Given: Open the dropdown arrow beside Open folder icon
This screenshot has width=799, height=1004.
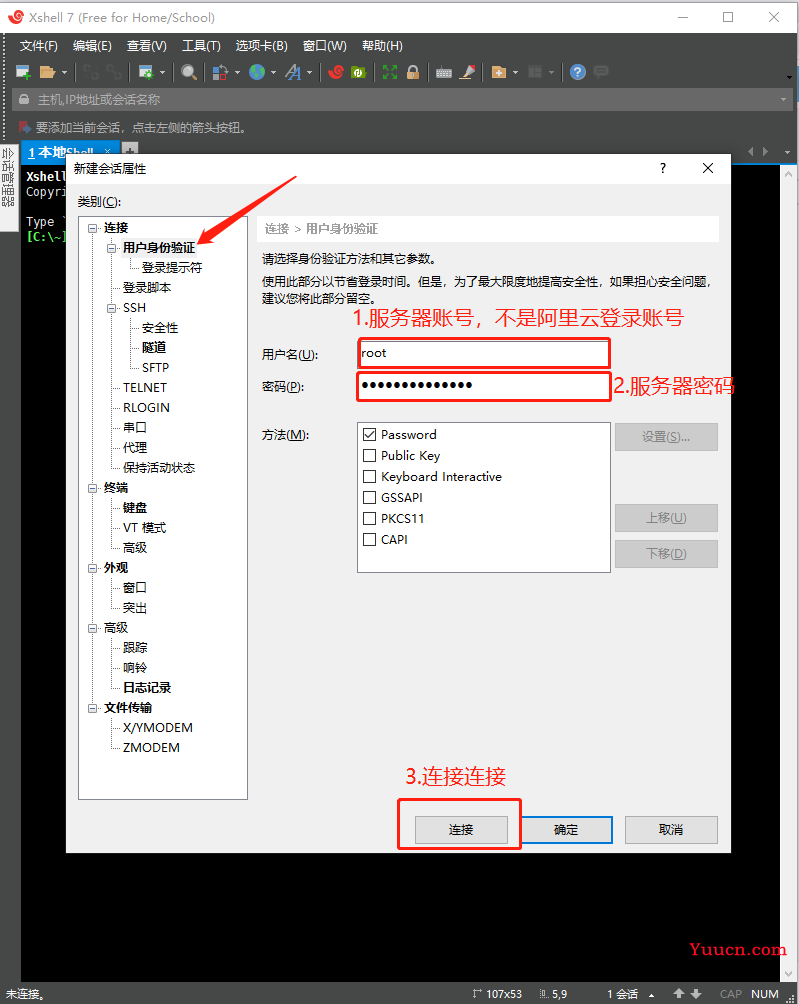Looking at the screenshot, I should (x=64, y=73).
